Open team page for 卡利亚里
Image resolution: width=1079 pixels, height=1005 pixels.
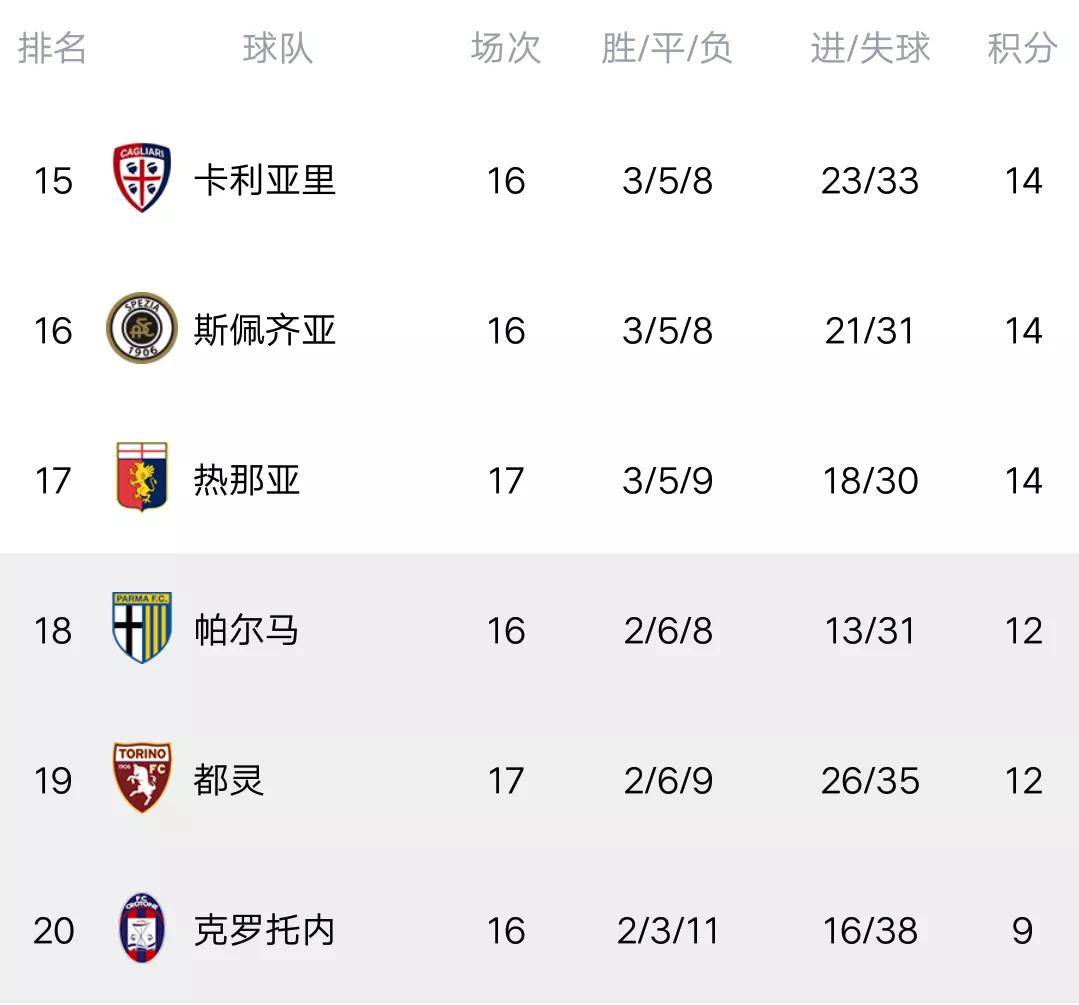[x=265, y=180]
